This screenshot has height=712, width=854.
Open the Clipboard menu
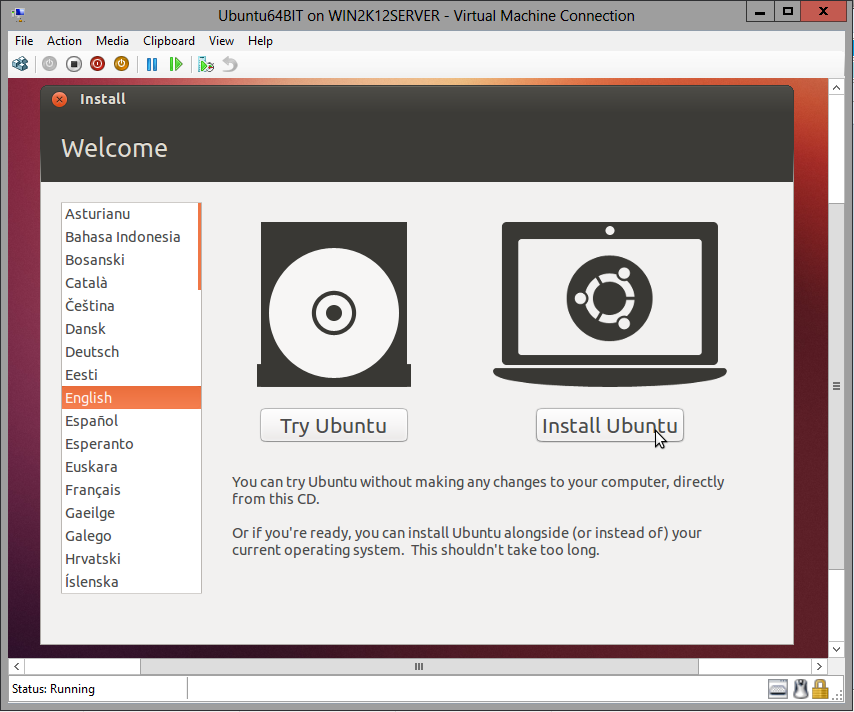169,41
